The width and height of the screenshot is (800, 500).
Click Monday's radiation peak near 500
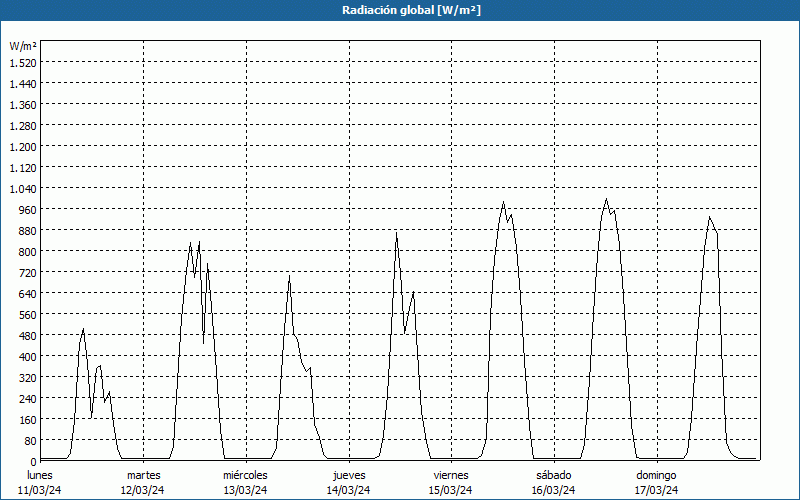pos(83,330)
